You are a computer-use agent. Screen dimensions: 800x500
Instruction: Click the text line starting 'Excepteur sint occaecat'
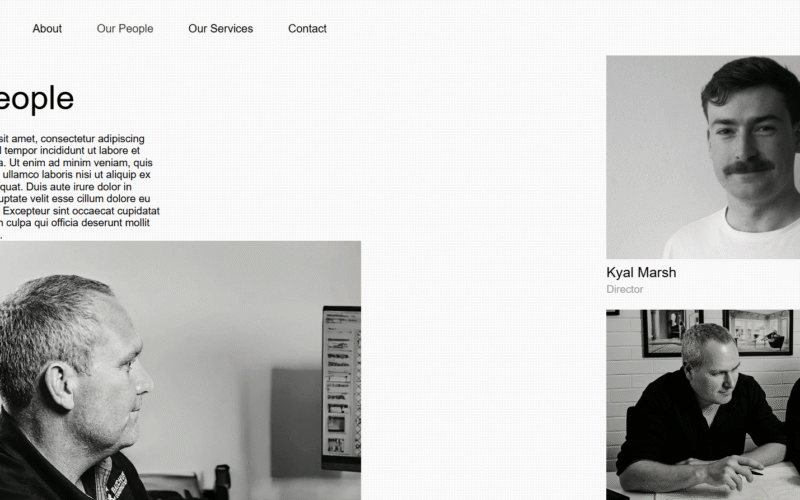[81, 211]
